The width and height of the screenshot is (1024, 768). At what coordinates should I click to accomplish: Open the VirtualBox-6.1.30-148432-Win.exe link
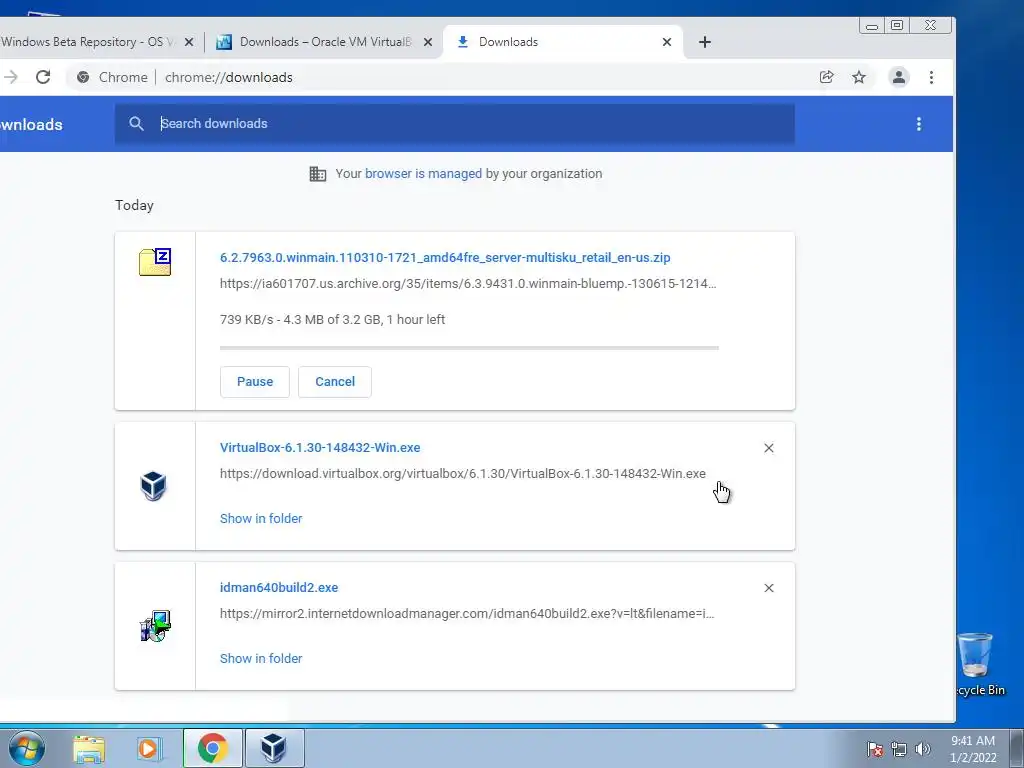pos(320,447)
